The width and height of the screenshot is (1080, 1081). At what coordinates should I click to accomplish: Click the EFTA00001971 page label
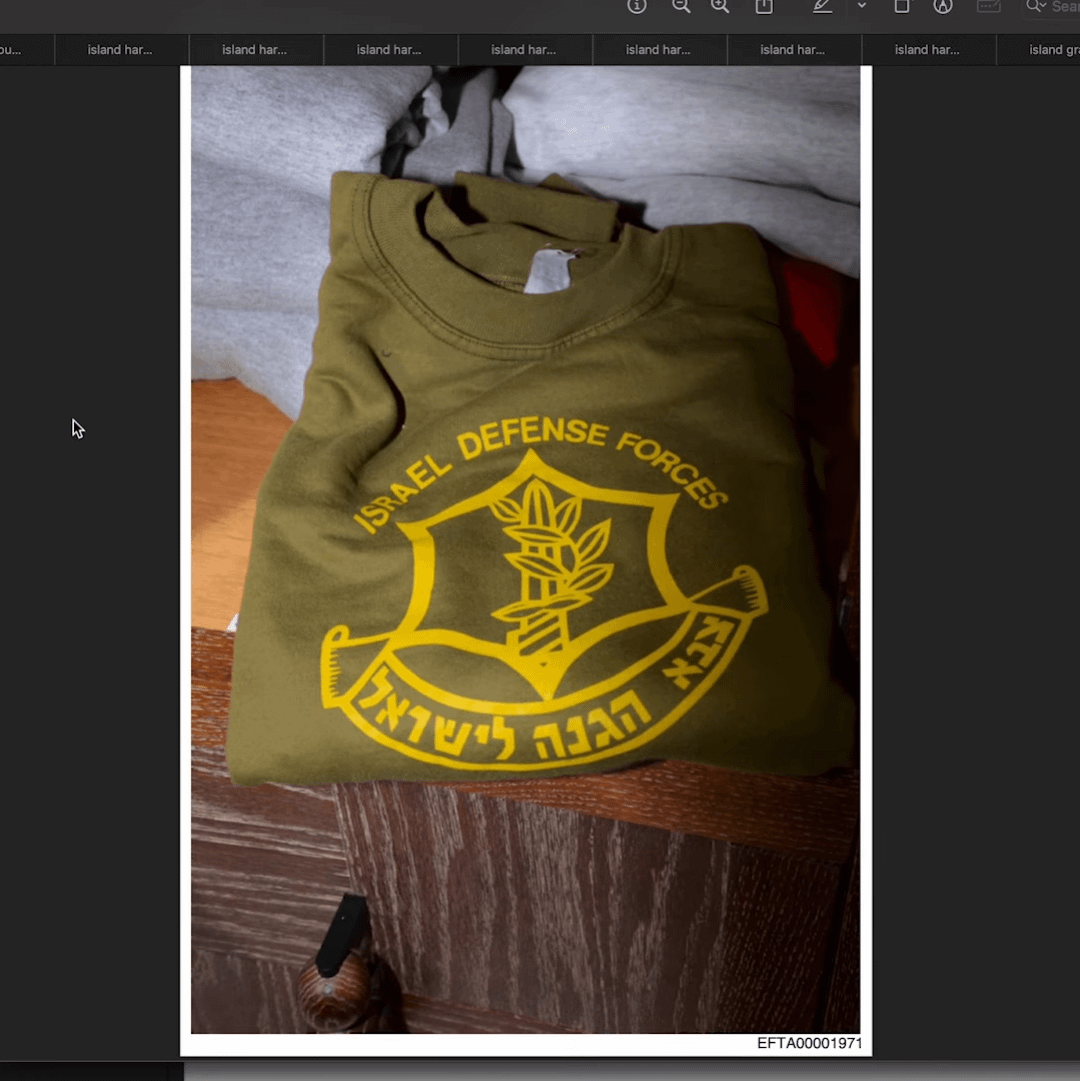(x=809, y=1043)
